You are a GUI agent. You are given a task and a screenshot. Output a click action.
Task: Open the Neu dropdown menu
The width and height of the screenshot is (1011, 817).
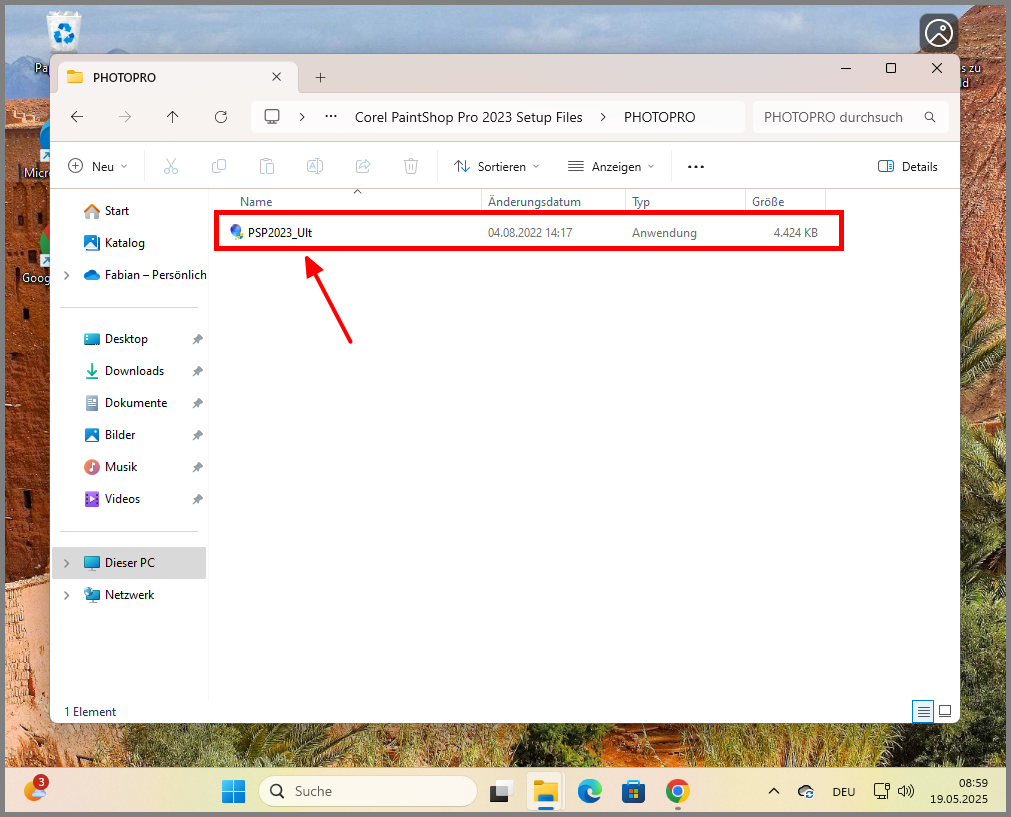pyautogui.click(x=97, y=166)
